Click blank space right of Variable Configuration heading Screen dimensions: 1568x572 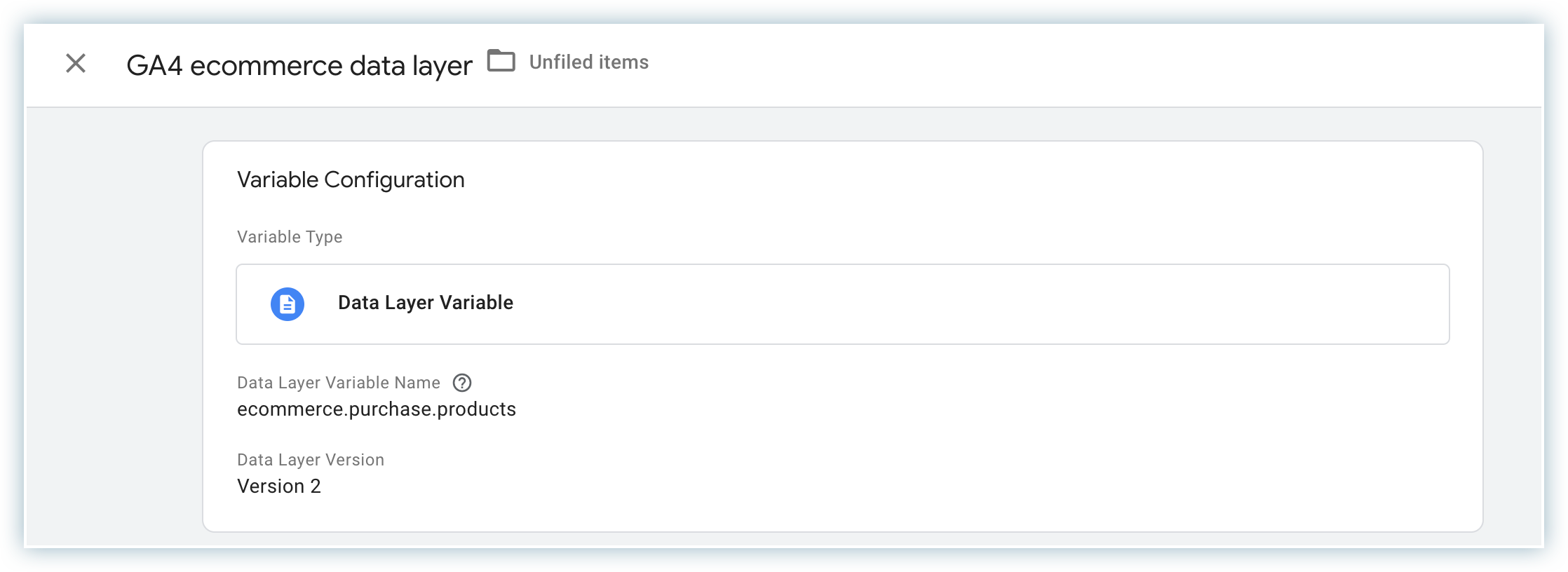(912, 180)
